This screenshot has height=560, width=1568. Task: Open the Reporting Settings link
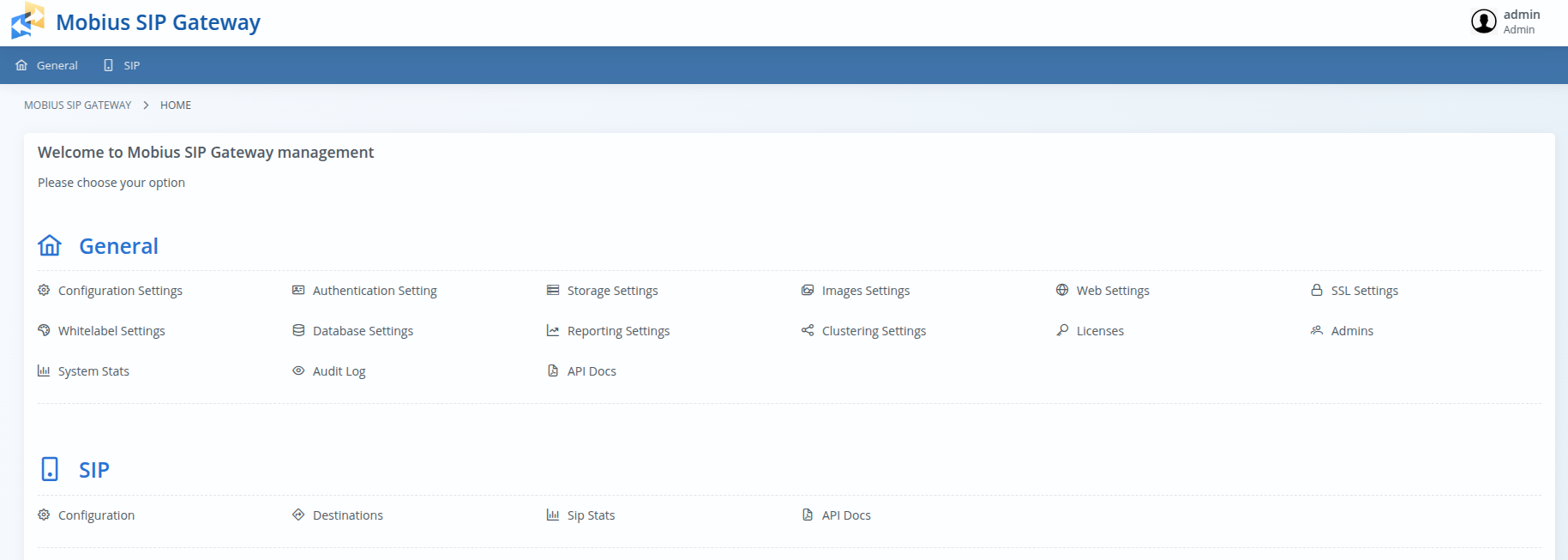pyautogui.click(x=618, y=331)
